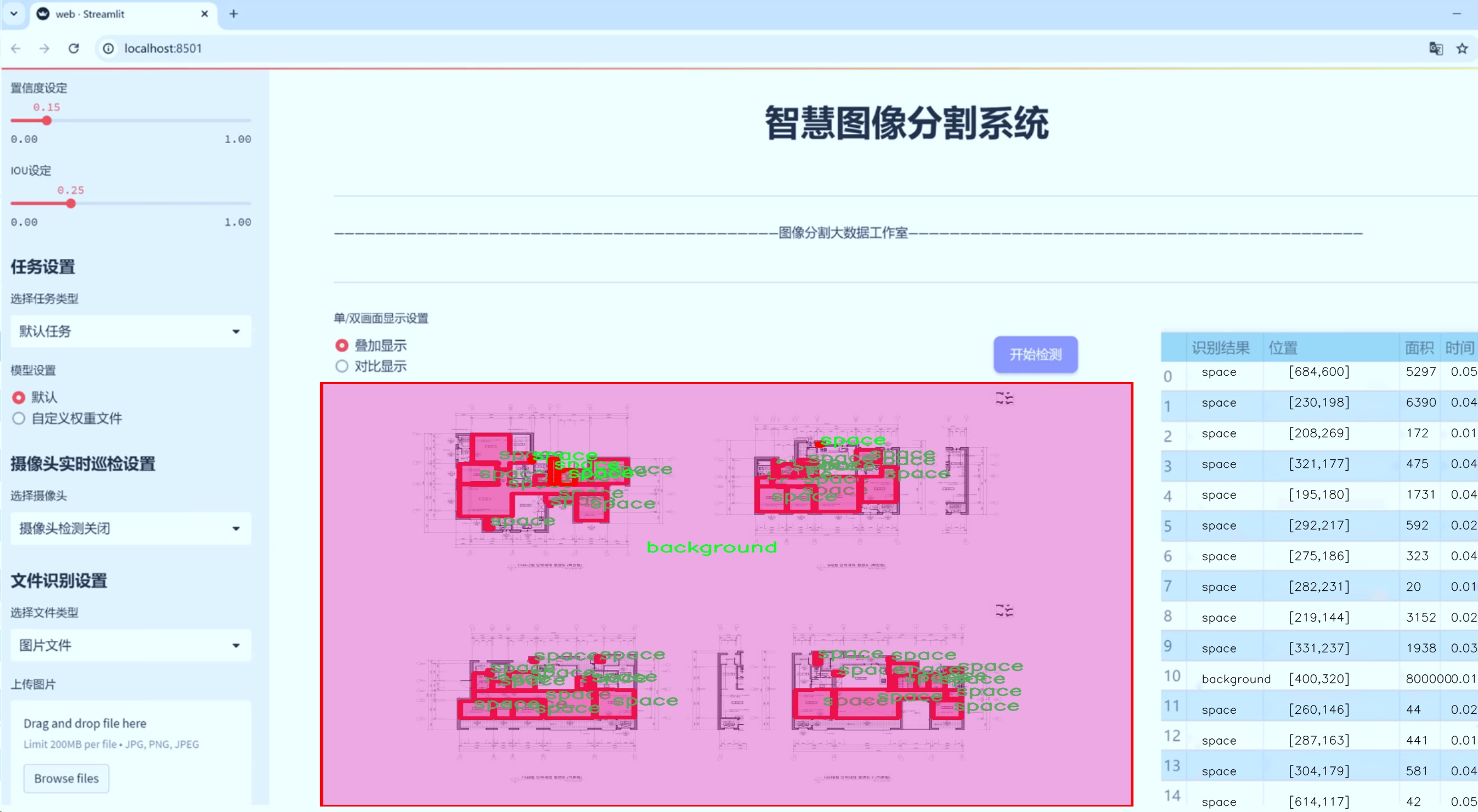Image resolution: width=1478 pixels, height=812 pixels.
Task: Expand the 摄像头检测关闭 camera dropdown
Action: (131, 528)
